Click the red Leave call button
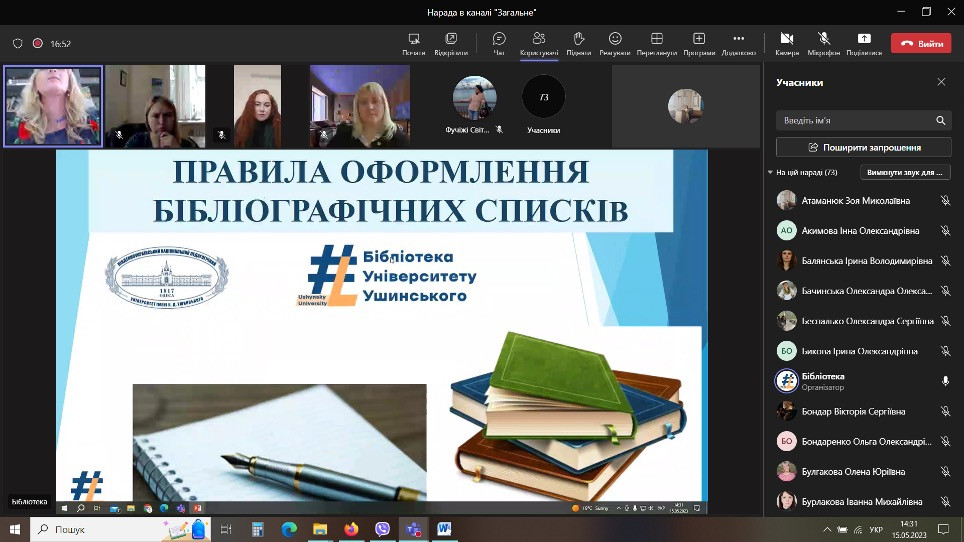 [921, 44]
